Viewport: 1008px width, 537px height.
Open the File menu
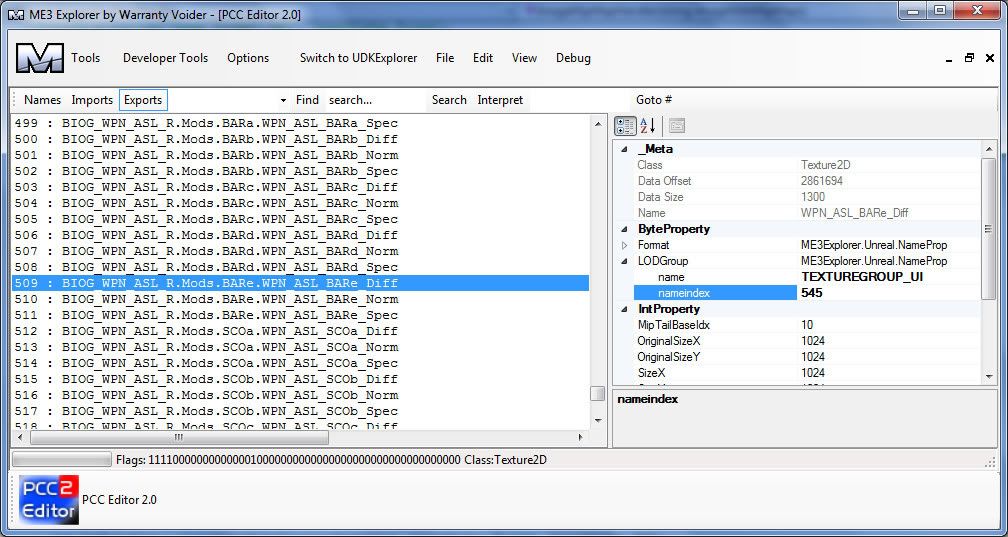pos(445,58)
